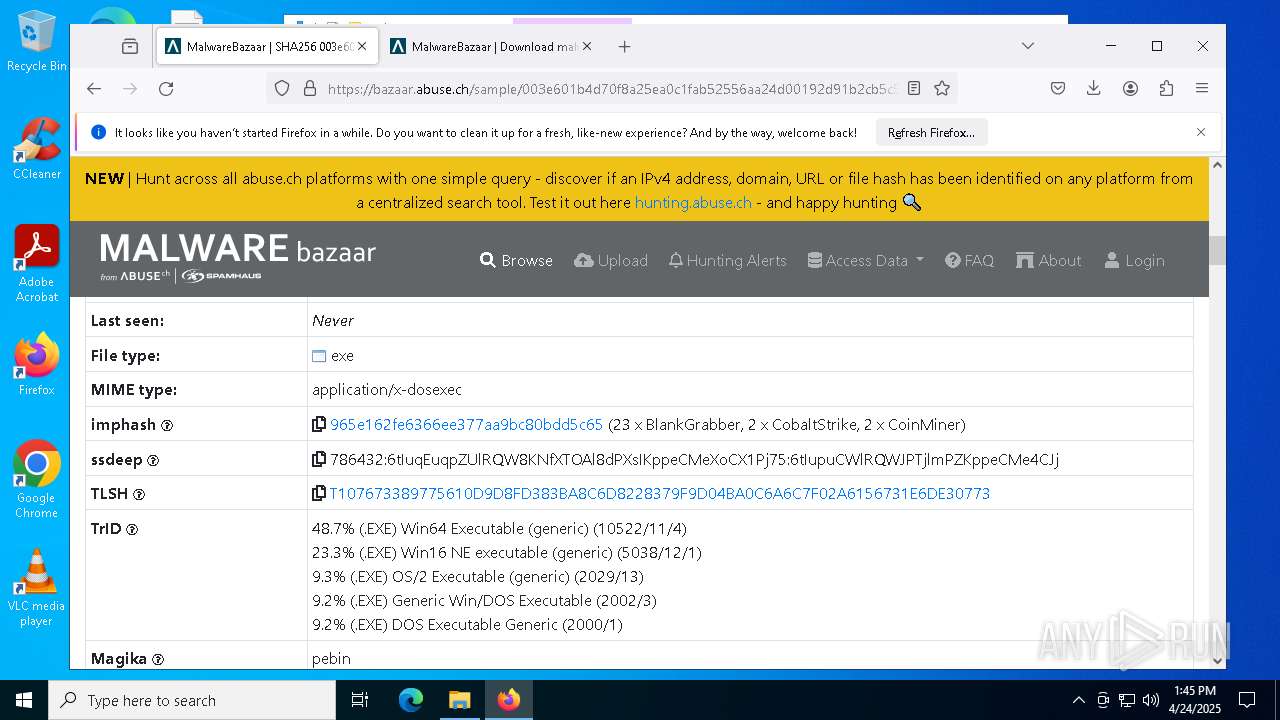1280x720 pixels.
Task: Select the pebin Magika value
Action: (331, 659)
